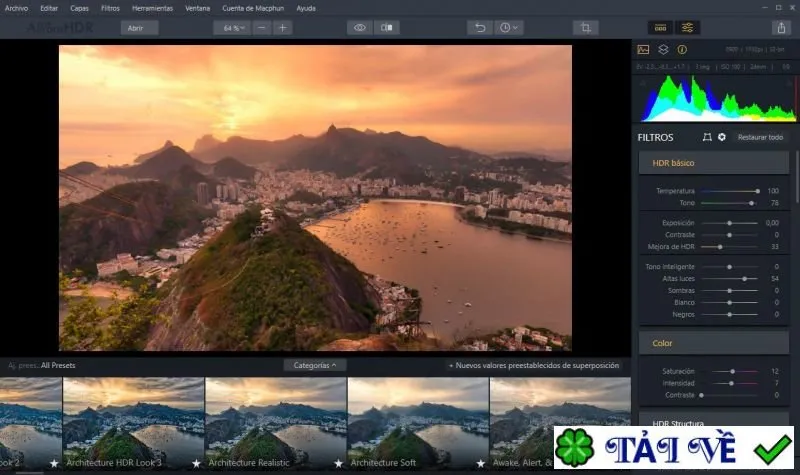Select the Architecture Realistic preset thumbnail

(276, 423)
